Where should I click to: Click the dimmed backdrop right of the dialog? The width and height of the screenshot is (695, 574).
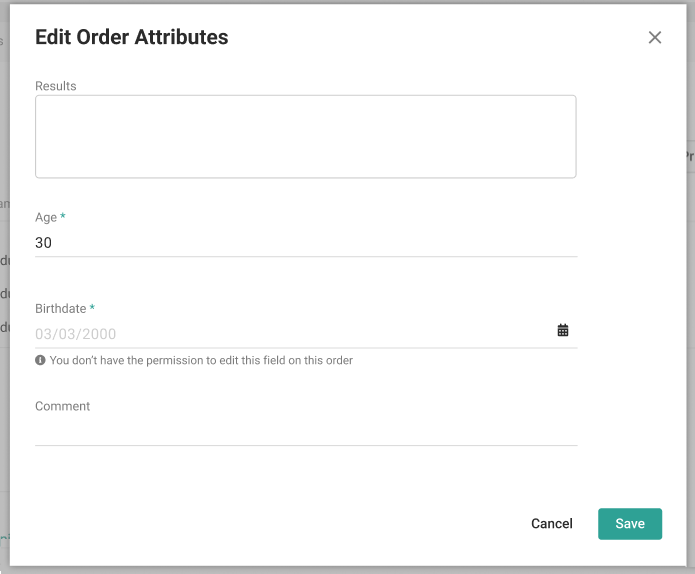tap(690, 300)
